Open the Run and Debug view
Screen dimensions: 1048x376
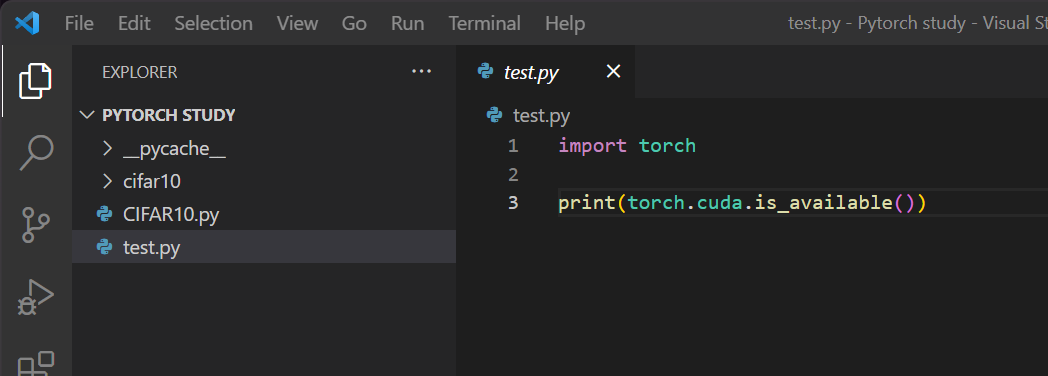tap(35, 297)
